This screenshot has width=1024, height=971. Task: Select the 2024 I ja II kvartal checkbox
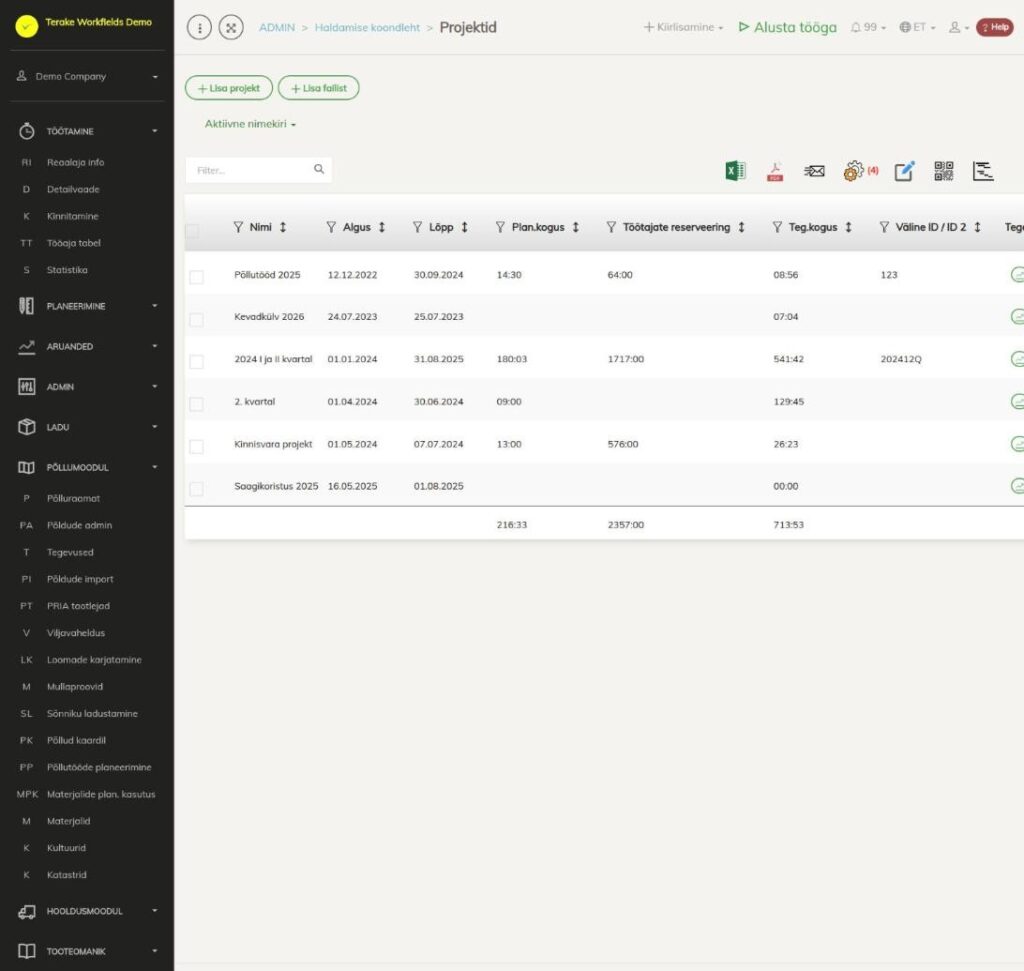point(197,362)
